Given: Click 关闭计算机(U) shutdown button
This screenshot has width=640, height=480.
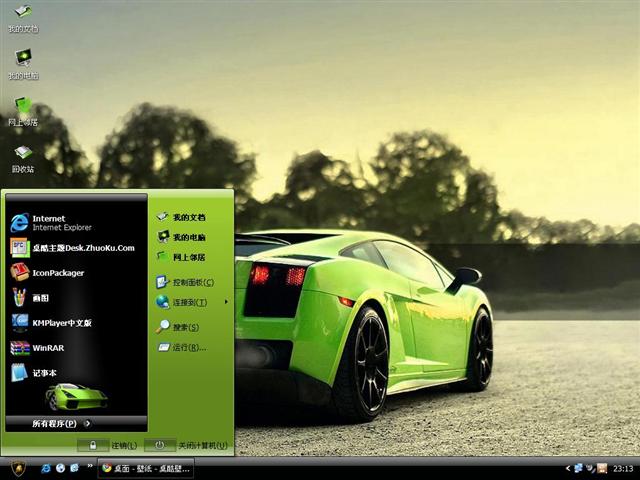Looking at the screenshot, I should [x=186, y=445].
